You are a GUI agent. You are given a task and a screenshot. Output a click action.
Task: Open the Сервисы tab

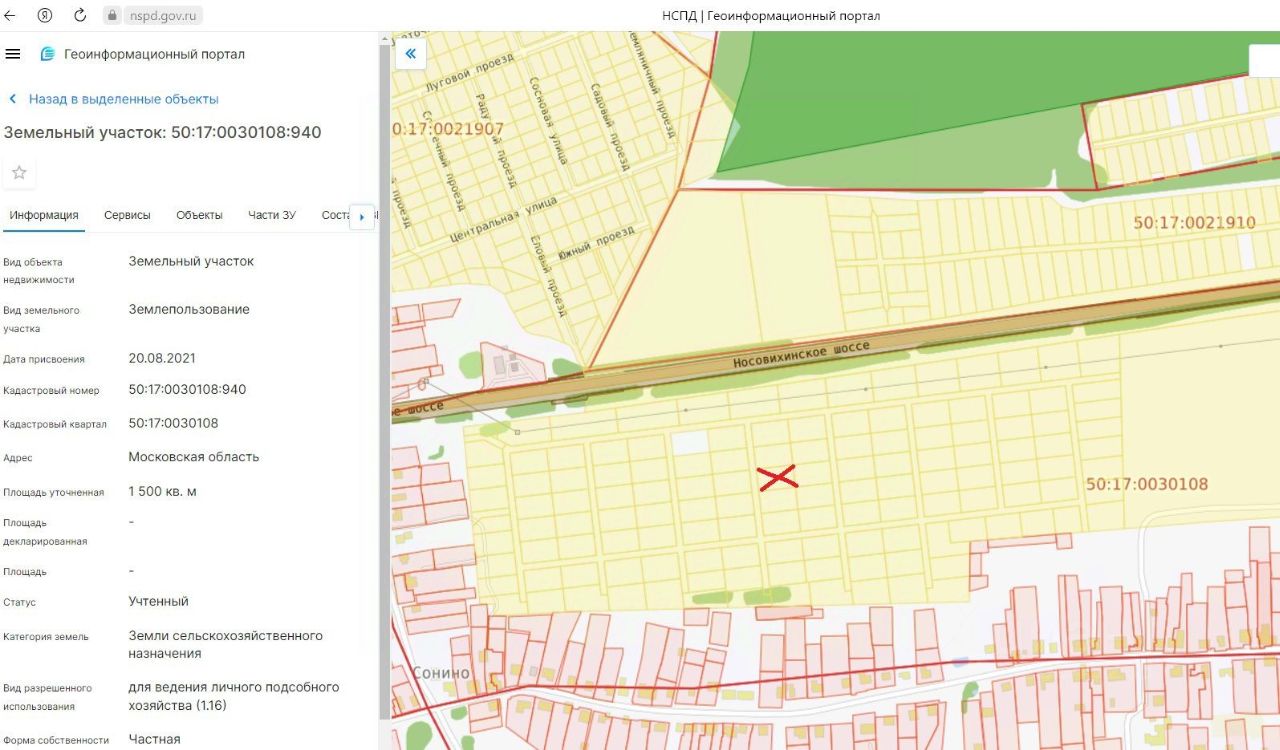127,215
